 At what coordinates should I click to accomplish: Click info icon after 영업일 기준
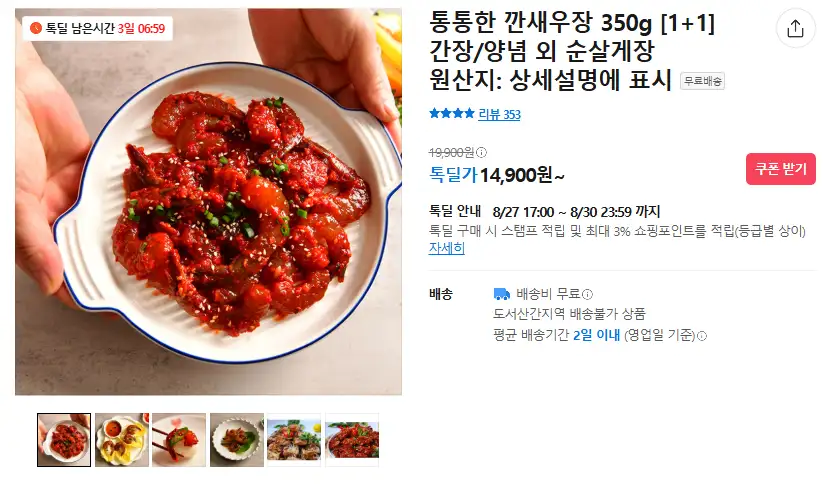point(702,336)
